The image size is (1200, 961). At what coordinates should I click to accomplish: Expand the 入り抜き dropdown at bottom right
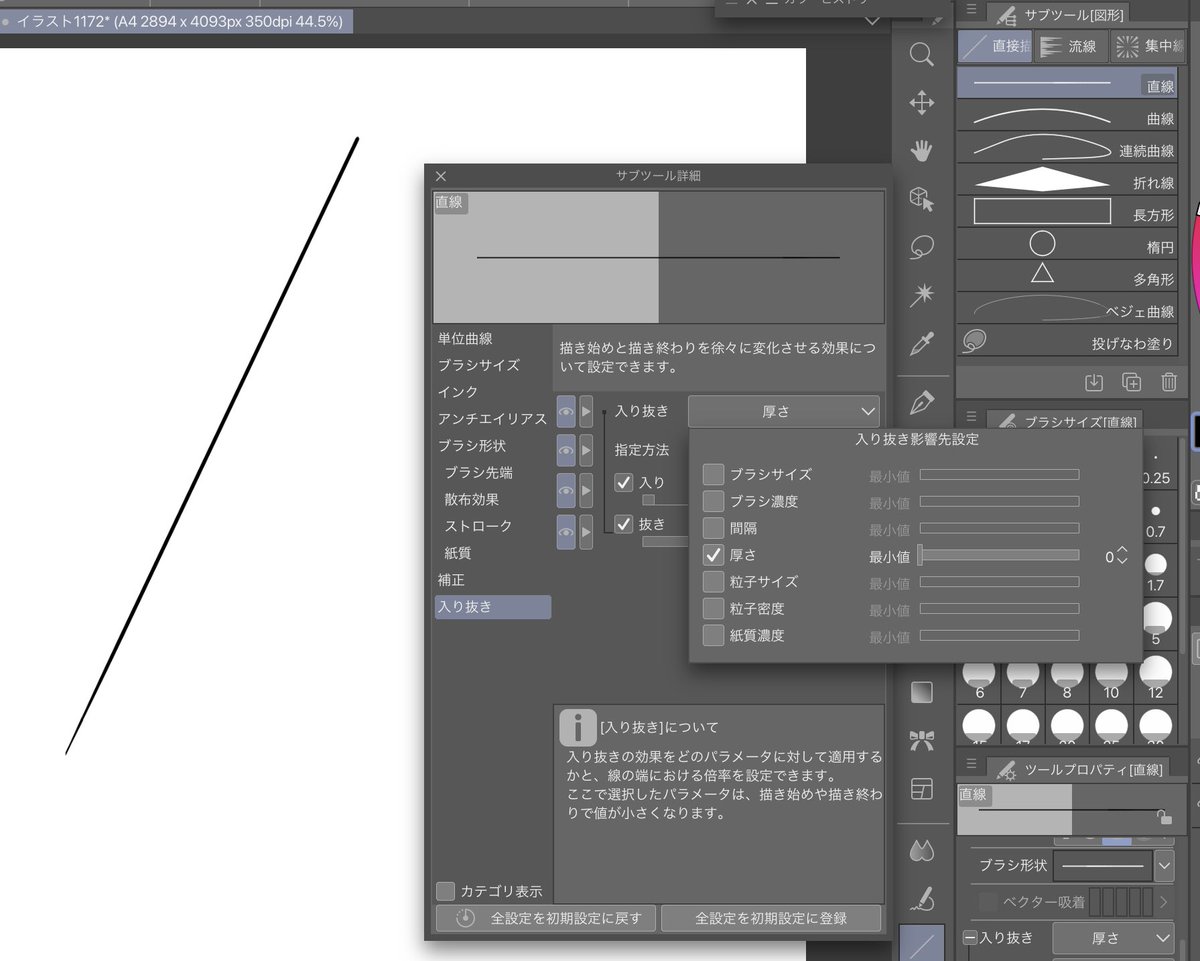[x=1116, y=938]
